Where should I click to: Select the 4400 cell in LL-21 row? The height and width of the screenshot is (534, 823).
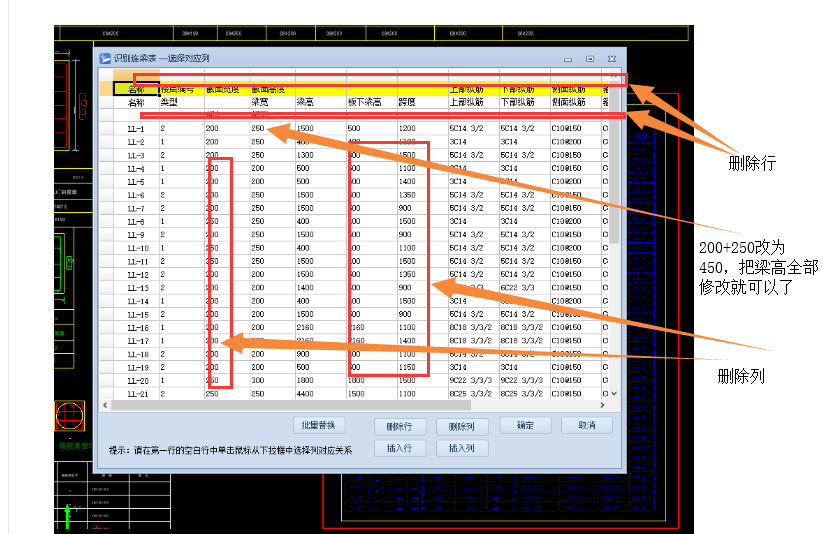(x=321, y=394)
